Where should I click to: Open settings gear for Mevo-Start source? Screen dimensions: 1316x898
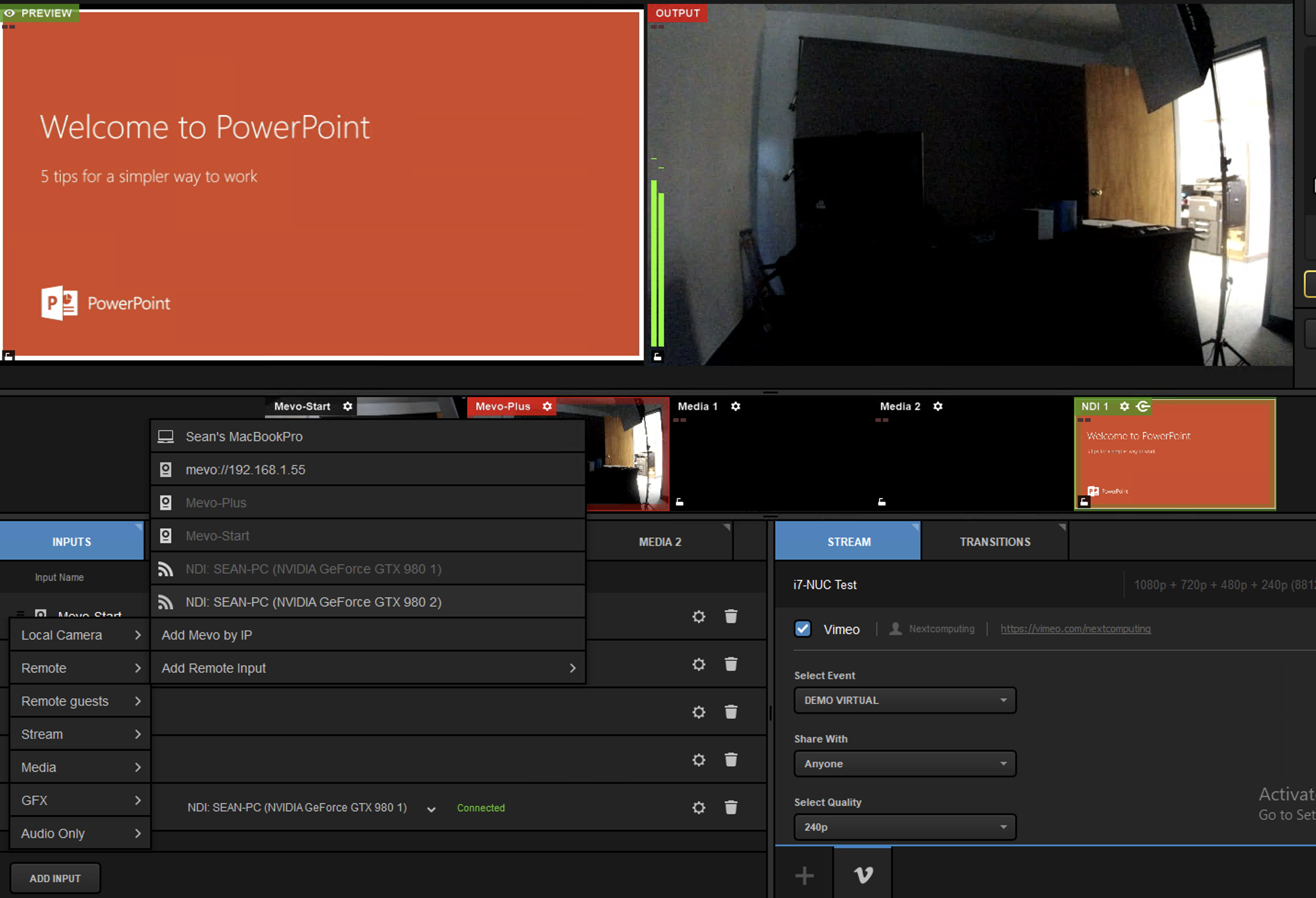click(348, 406)
